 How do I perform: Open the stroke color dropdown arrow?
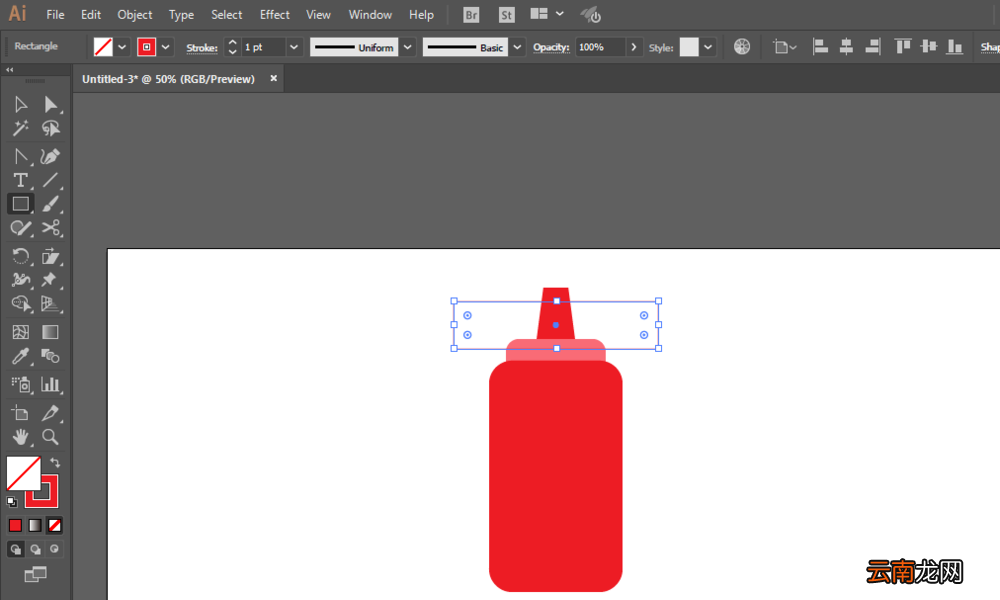click(165, 47)
